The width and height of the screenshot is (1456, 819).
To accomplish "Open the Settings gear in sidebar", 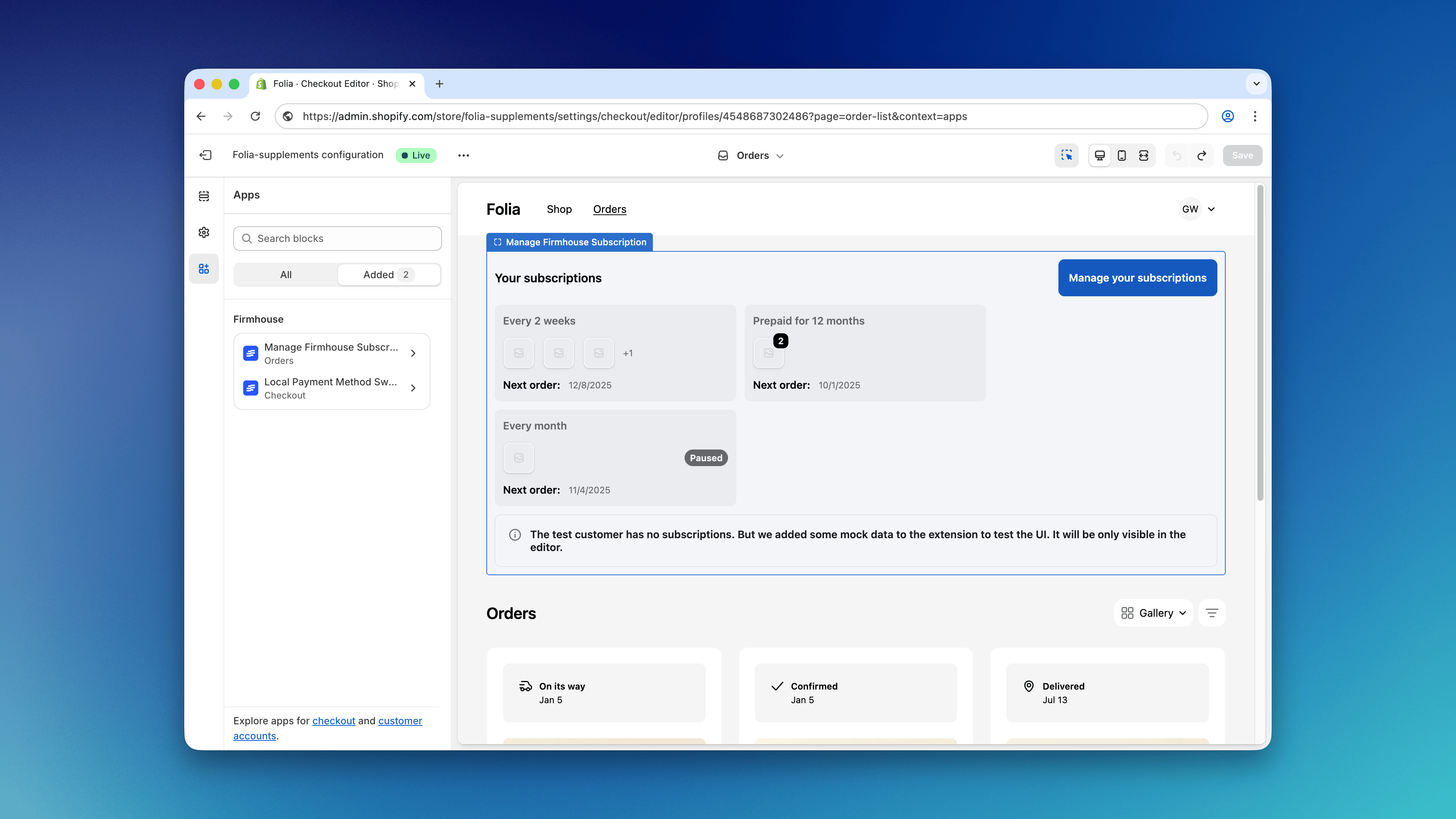I will (204, 232).
